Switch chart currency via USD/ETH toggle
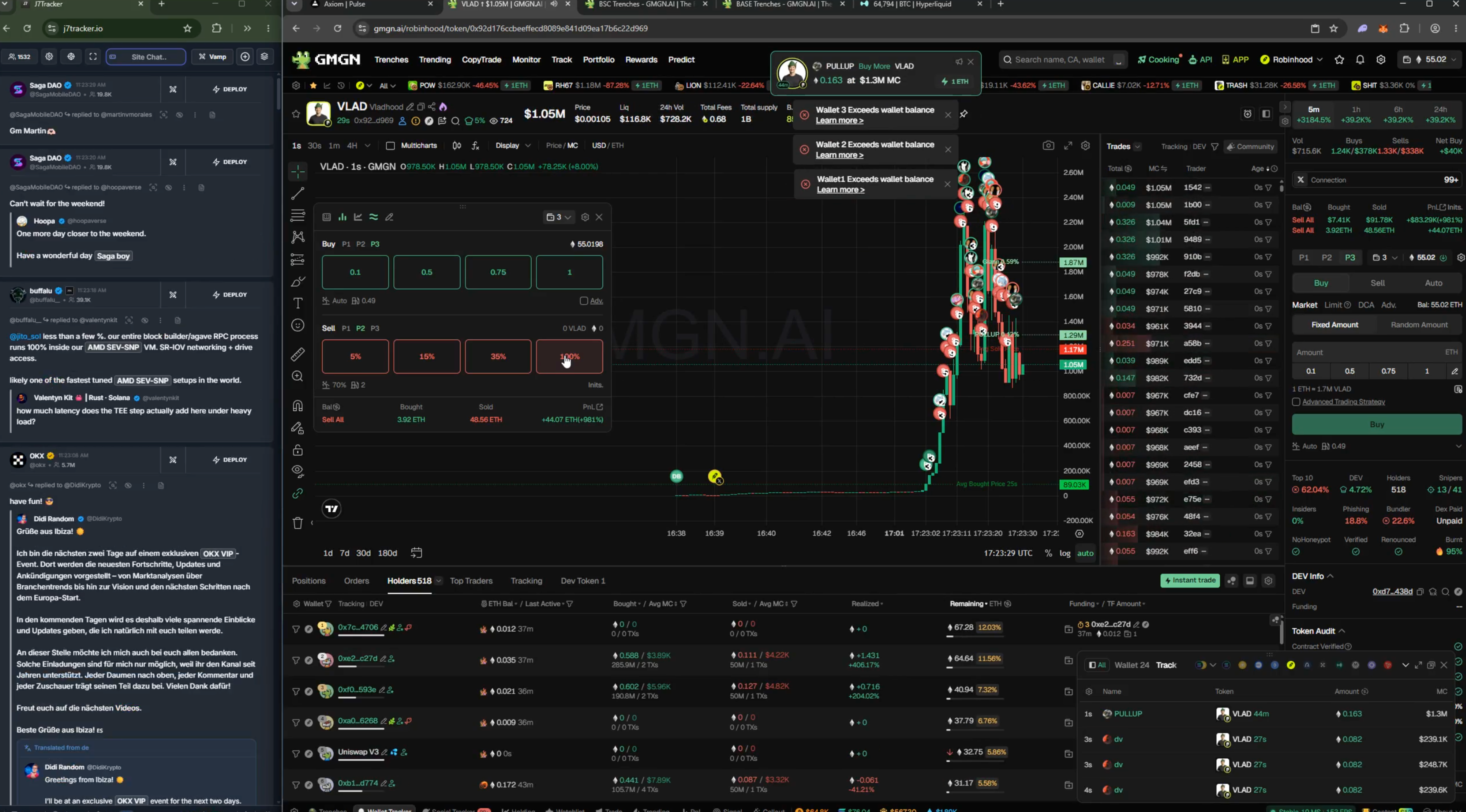Screen dimensions: 1466x812 tap(608, 145)
